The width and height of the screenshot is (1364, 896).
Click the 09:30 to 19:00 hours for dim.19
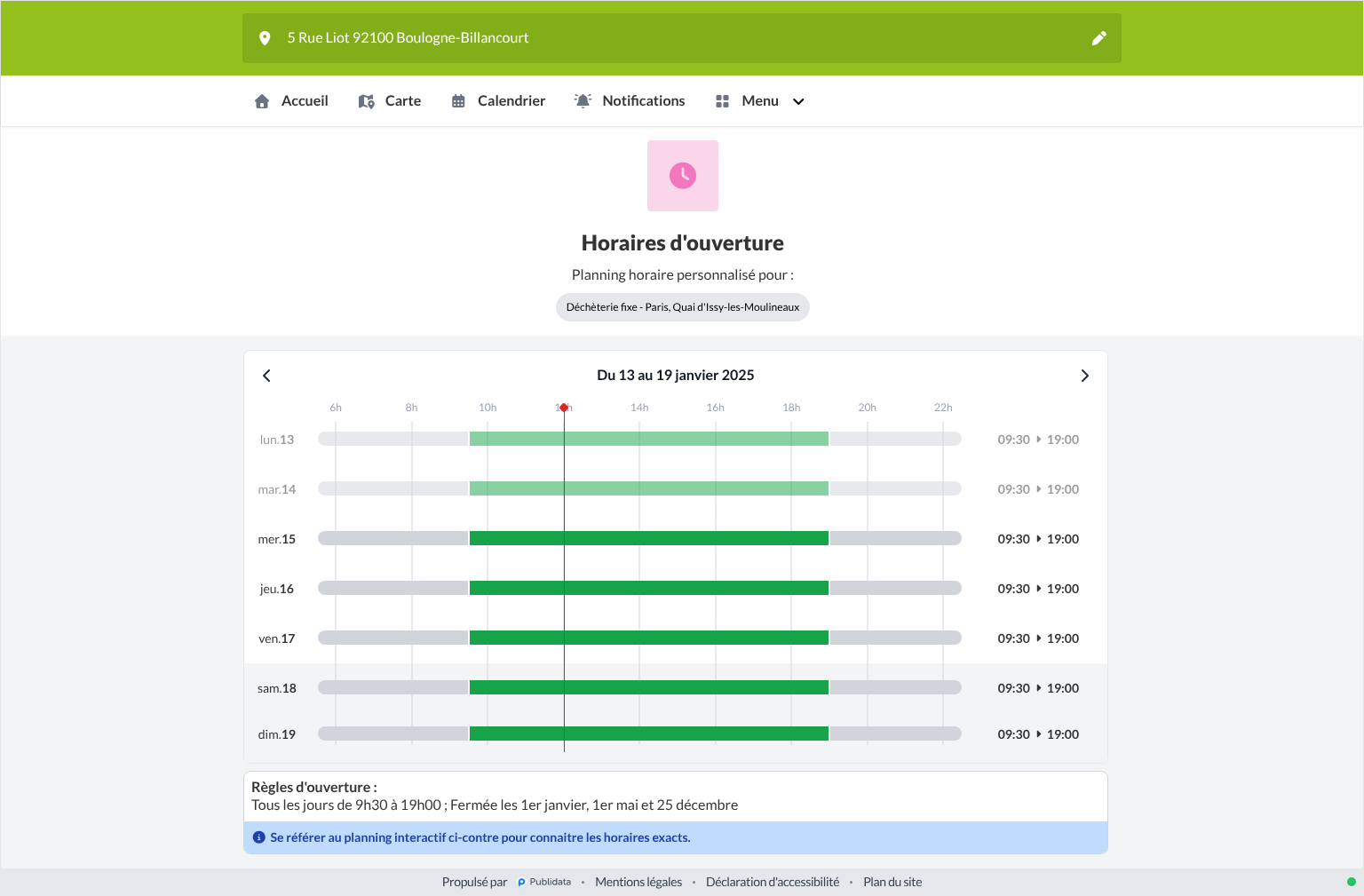click(1038, 734)
